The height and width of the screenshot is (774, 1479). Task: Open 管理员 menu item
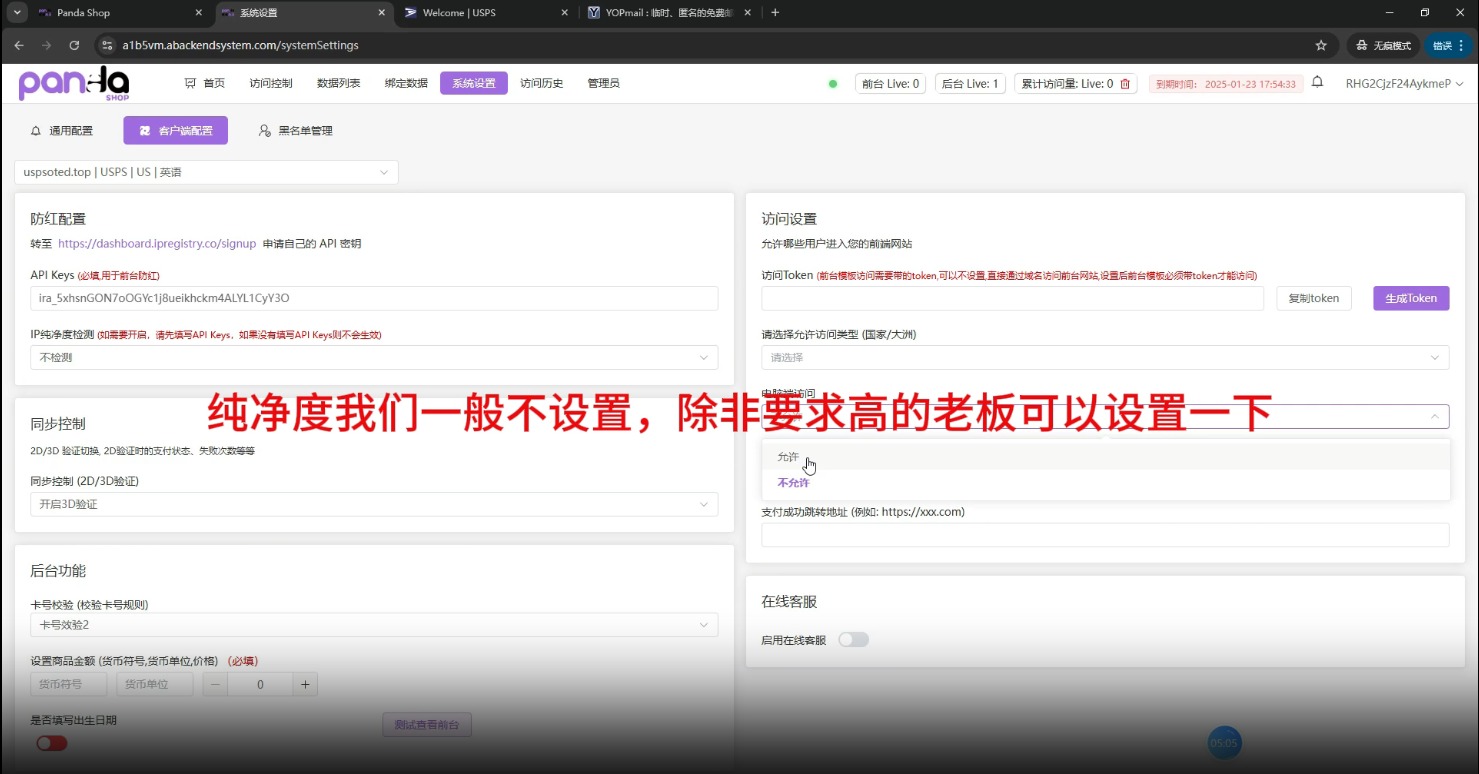(x=603, y=84)
